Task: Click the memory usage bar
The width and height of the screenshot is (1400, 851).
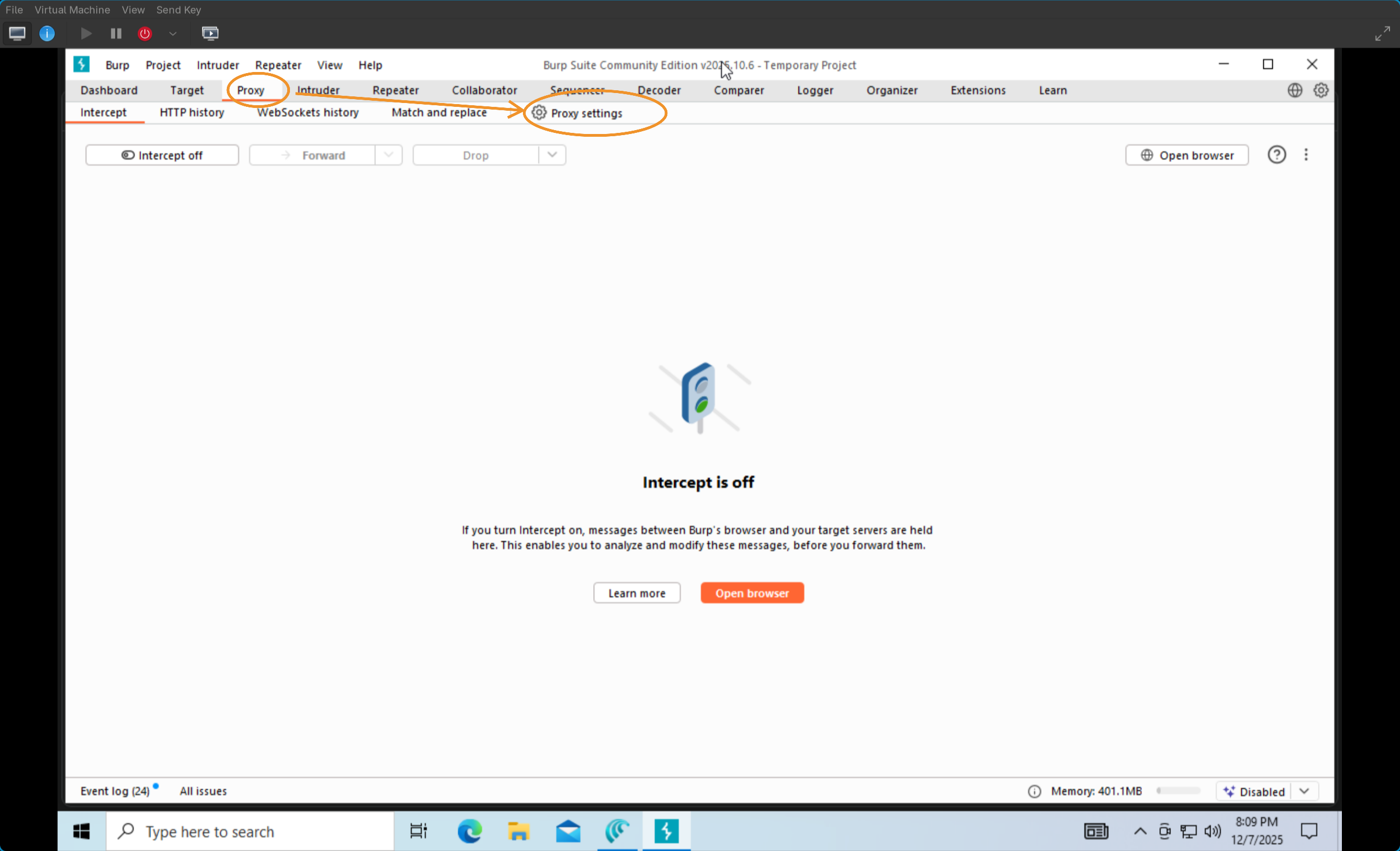Action: pos(1179,791)
